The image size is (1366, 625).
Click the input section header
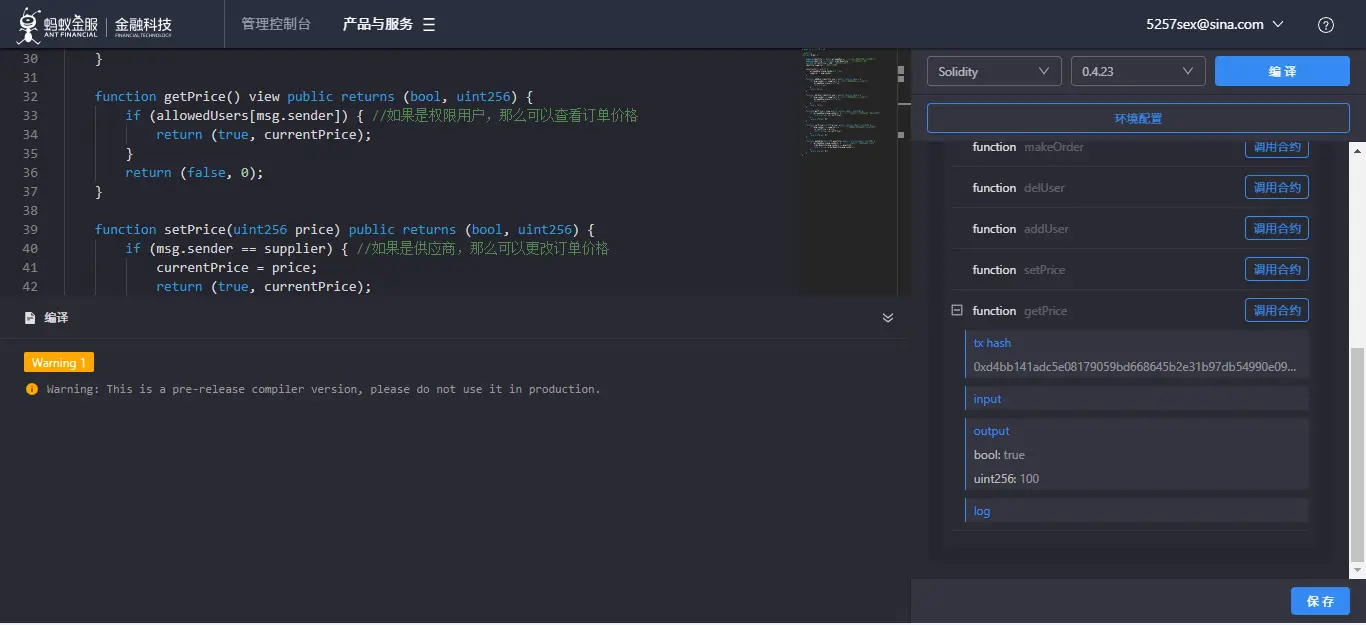click(1137, 399)
